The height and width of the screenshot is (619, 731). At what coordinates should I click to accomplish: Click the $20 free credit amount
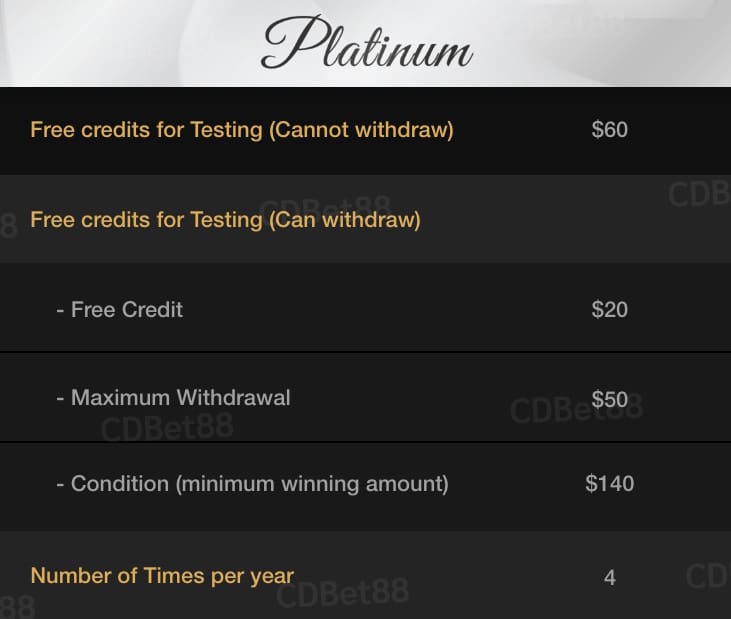609,310
